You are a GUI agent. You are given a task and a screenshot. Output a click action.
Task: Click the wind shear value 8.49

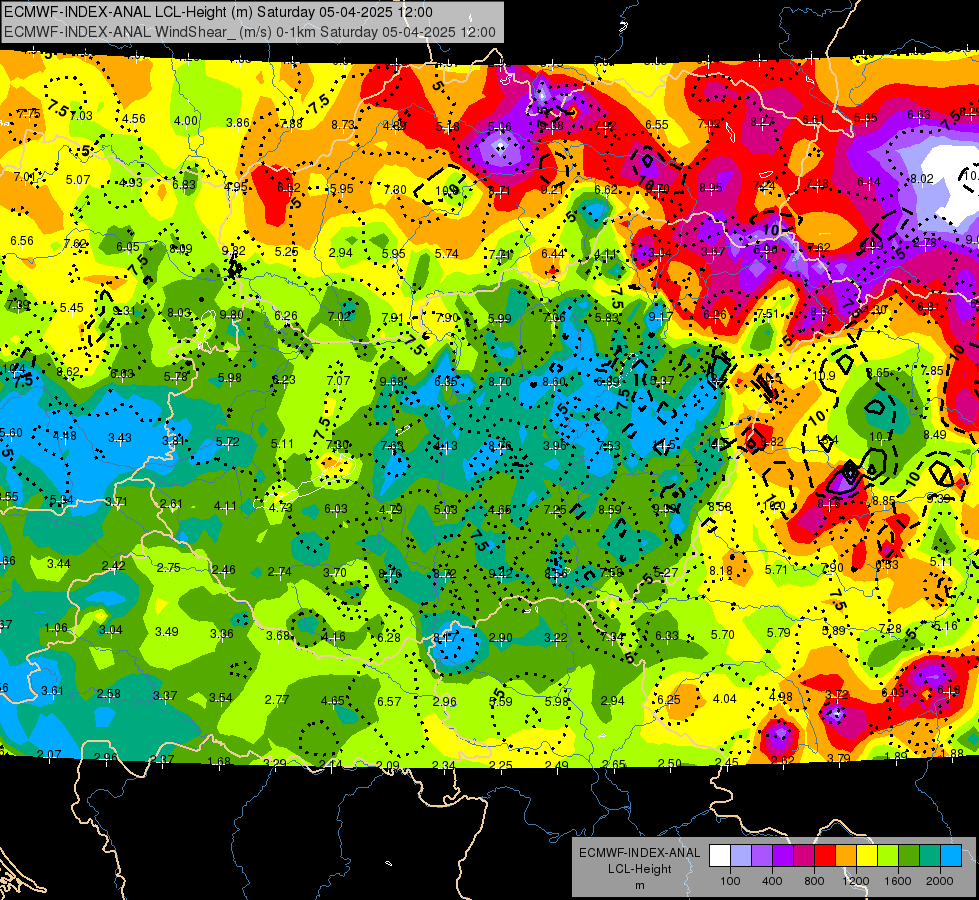[935, 435]
